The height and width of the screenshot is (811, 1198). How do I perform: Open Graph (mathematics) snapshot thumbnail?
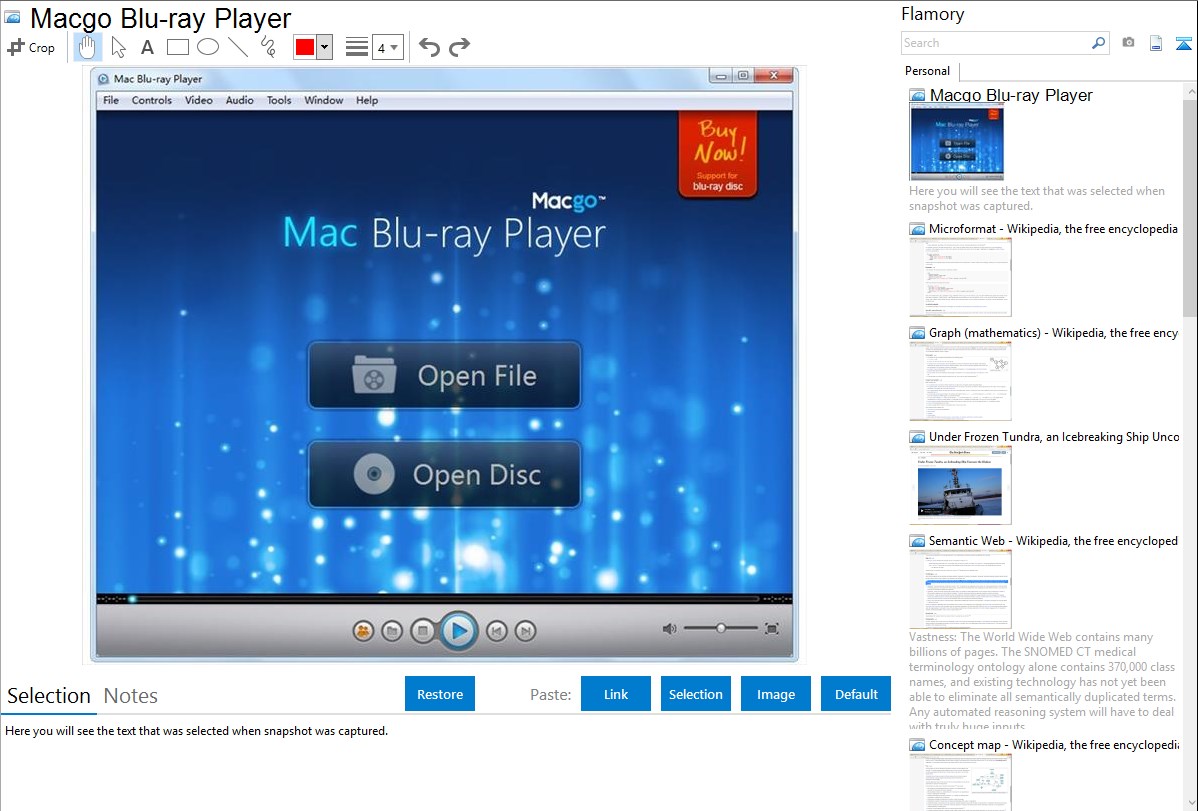click(960, 381)
